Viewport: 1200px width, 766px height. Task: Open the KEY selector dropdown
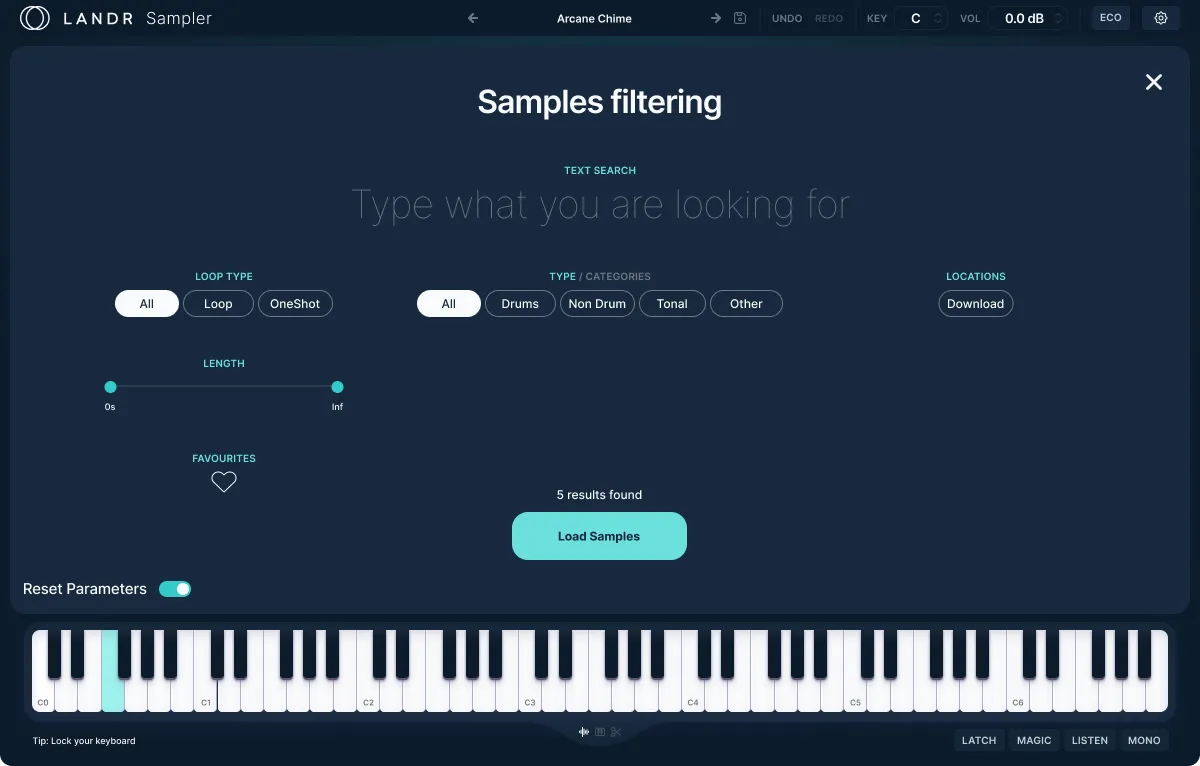click(921, 17)
